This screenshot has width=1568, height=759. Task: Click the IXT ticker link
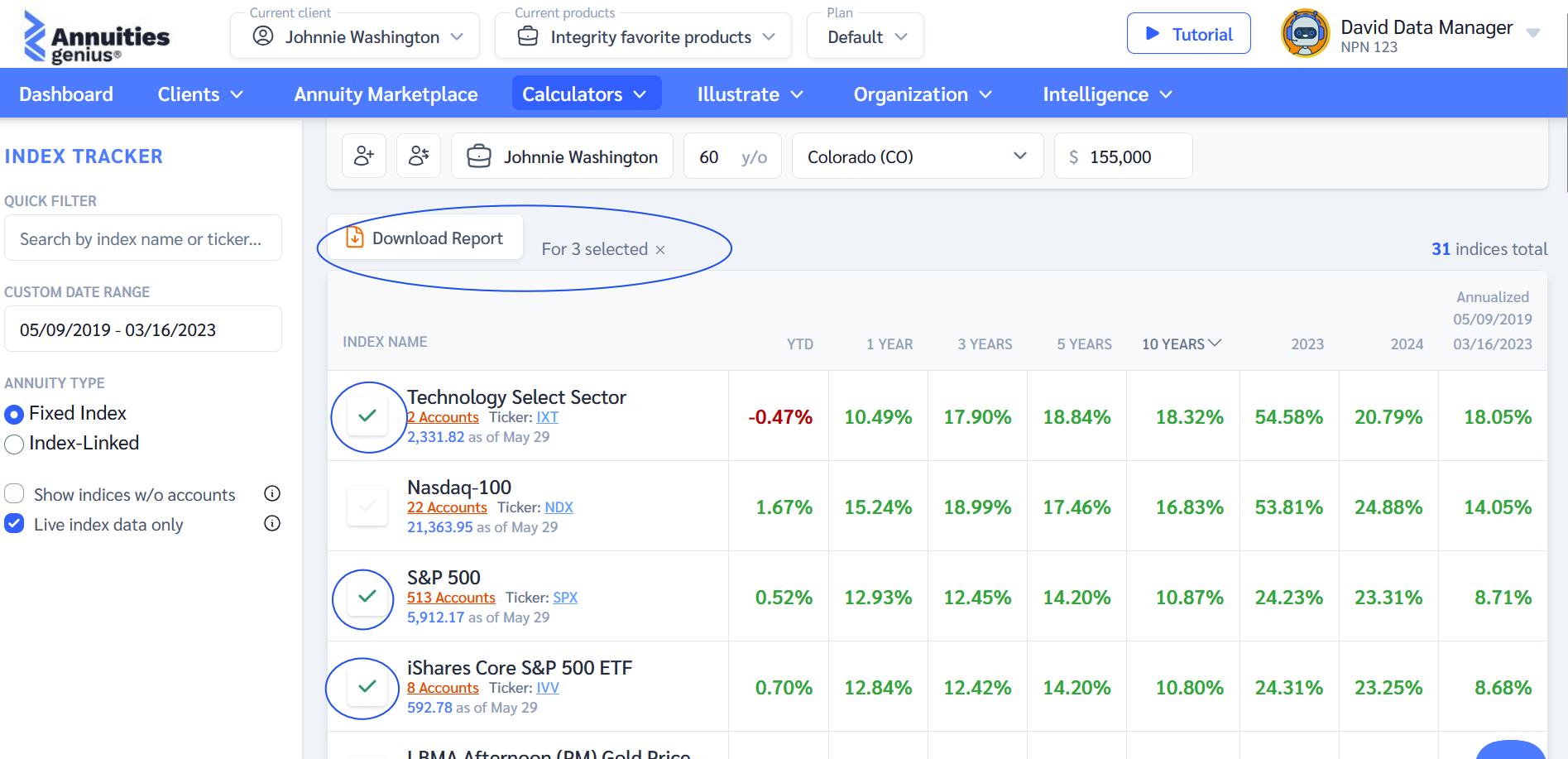(547, 417)
